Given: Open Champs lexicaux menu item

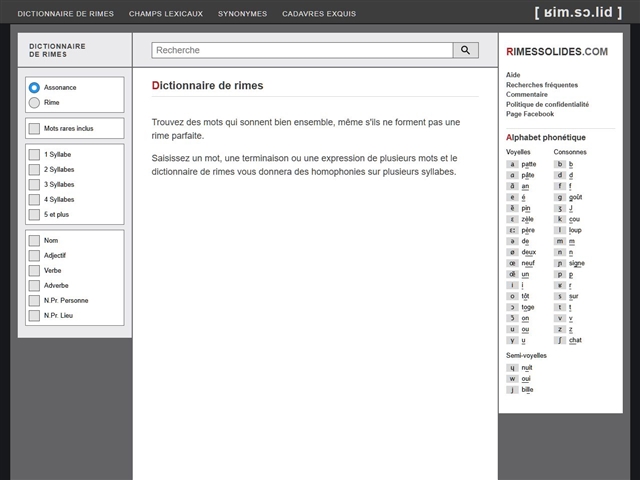Looking at the screenshot, I should (x=166, y=14).
